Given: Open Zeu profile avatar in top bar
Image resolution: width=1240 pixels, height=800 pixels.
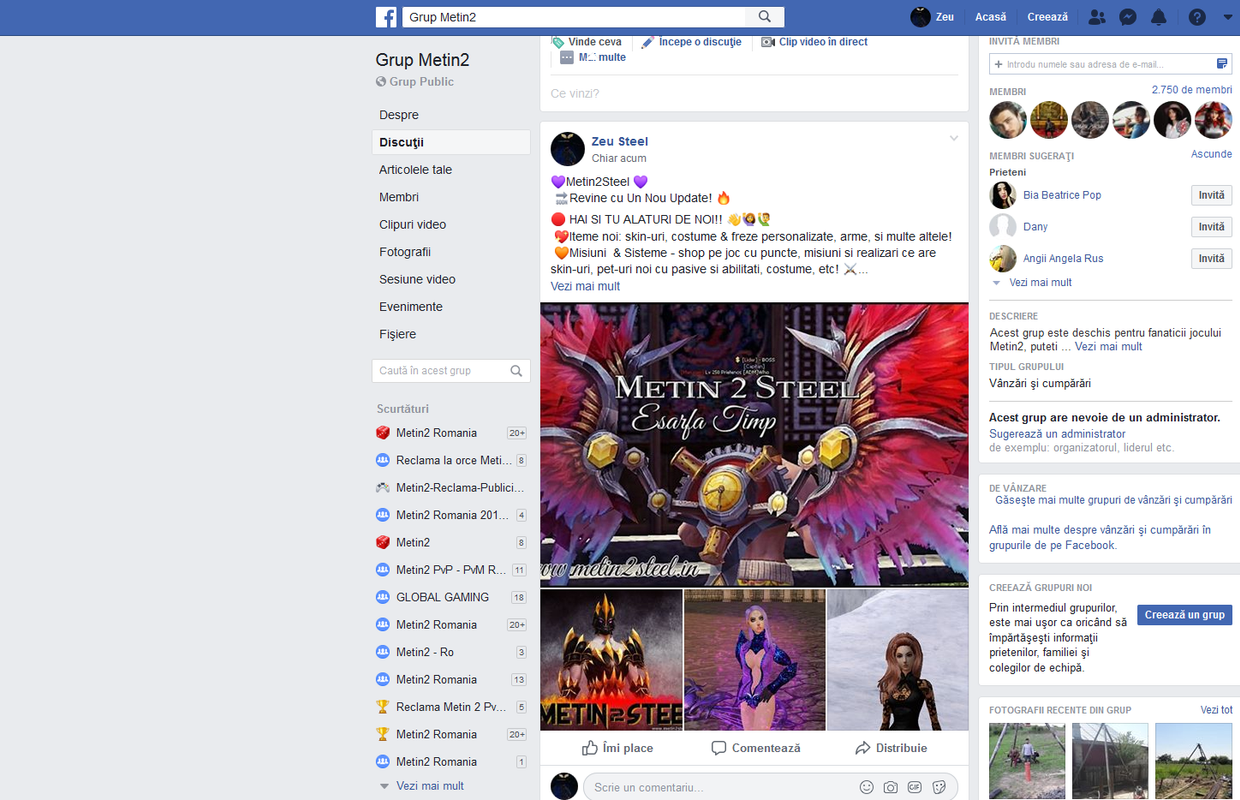Looking at the screenshot, I should click(920, 17).
